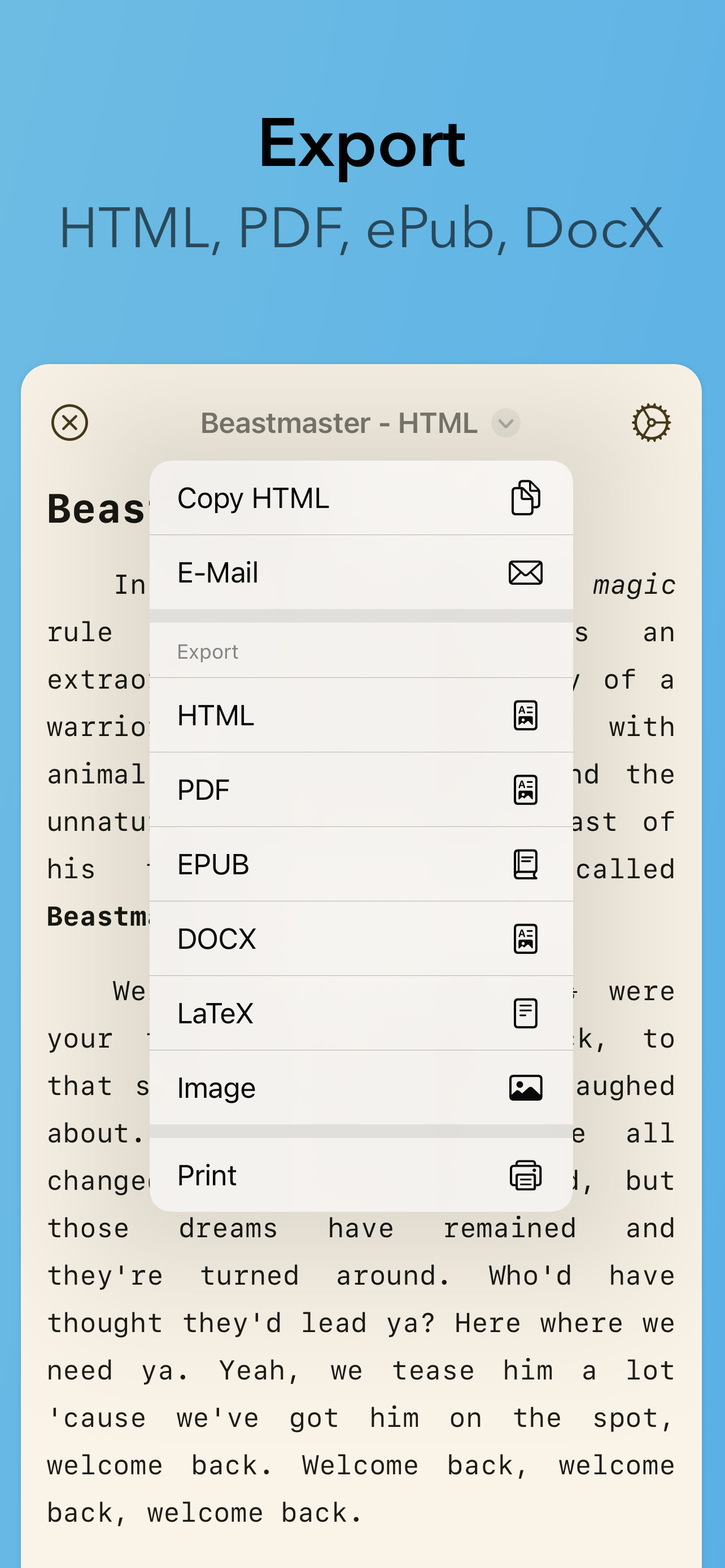725x1568 pixels.
Task: Click the LaTeX text page icon
Action: (x=525, y=1014)
